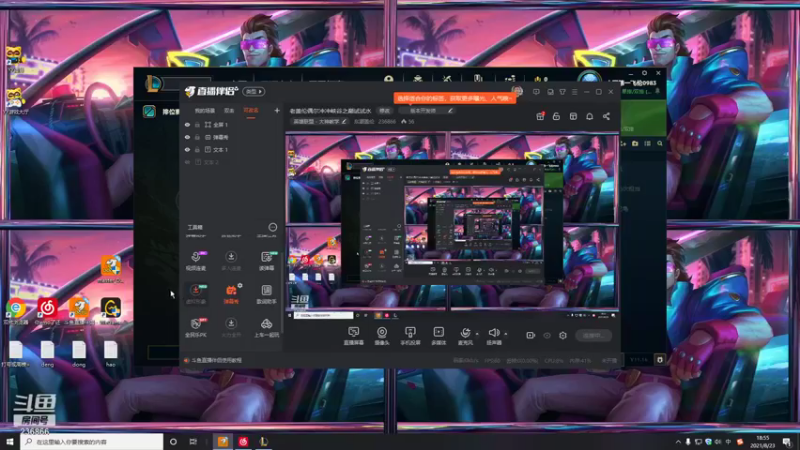The height and width of the screenshot is (450, 800).
Task: Click user avatar in streaming app title bar
Action: click(517, 91)
